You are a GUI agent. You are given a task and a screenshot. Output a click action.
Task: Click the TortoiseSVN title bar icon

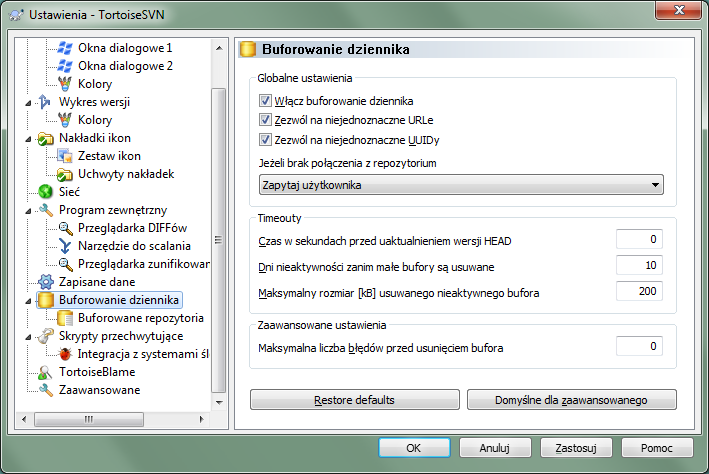(16, 15)
